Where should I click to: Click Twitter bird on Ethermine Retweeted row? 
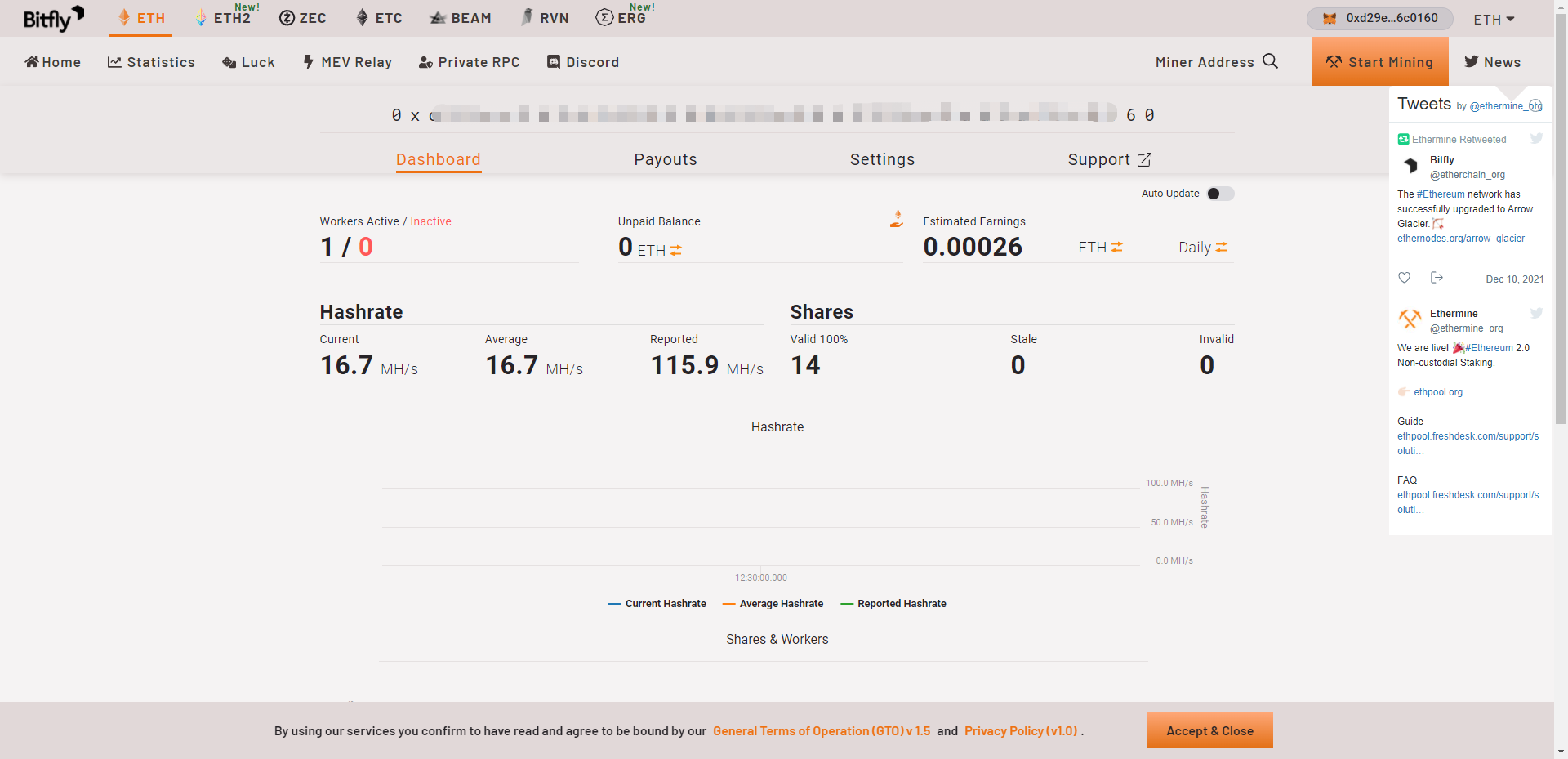[x=1536, y=139]
